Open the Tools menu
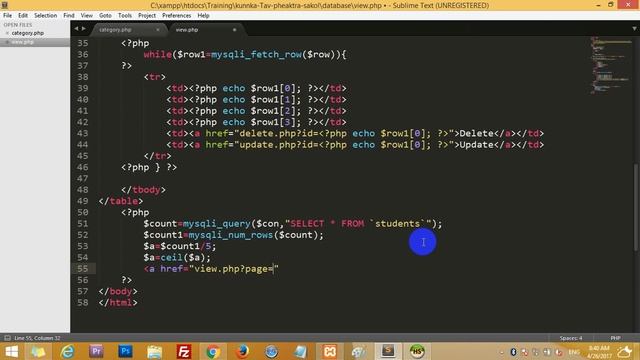 124,16
